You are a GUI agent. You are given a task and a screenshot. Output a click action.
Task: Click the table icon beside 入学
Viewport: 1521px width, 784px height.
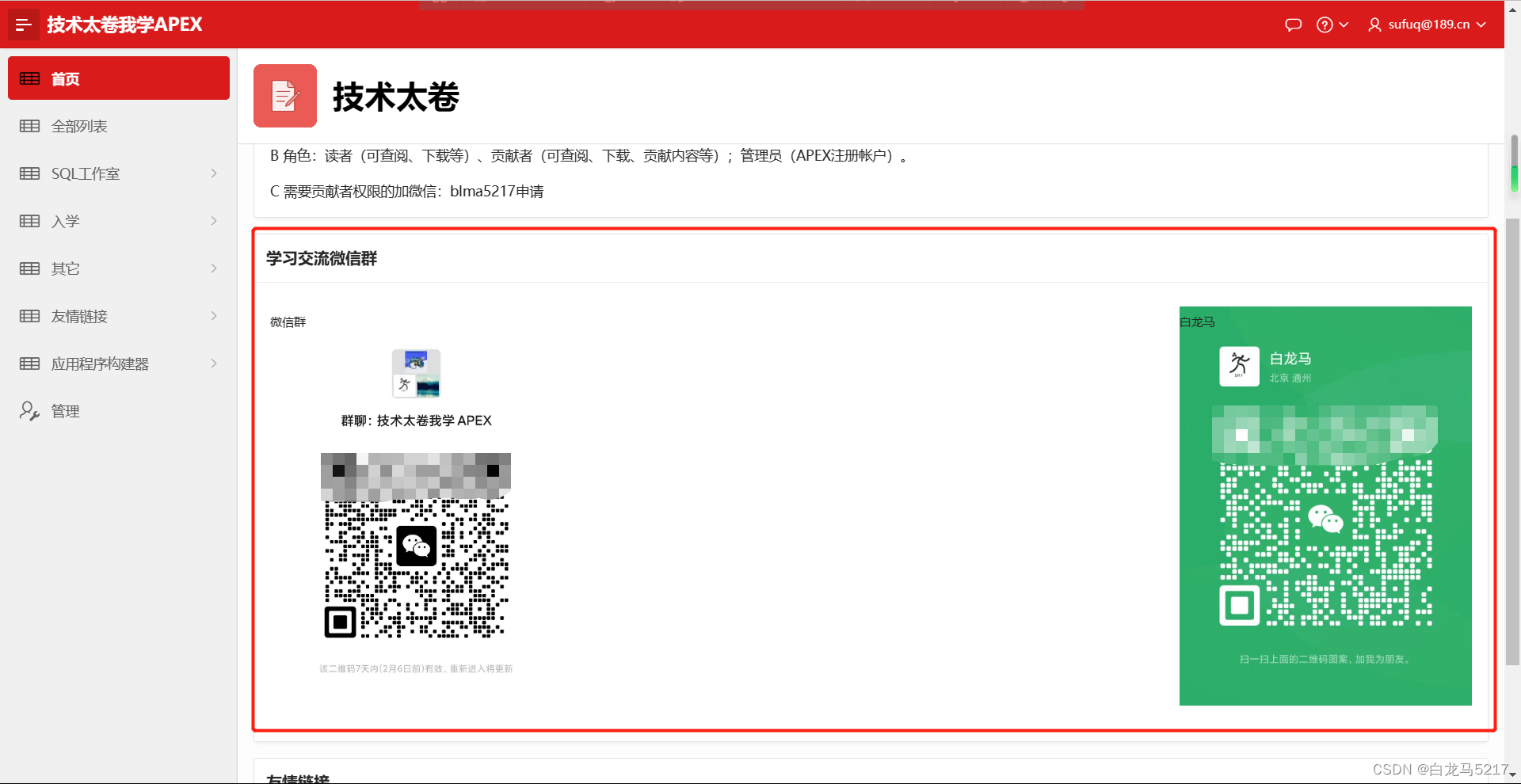click(x=30, y=221)
